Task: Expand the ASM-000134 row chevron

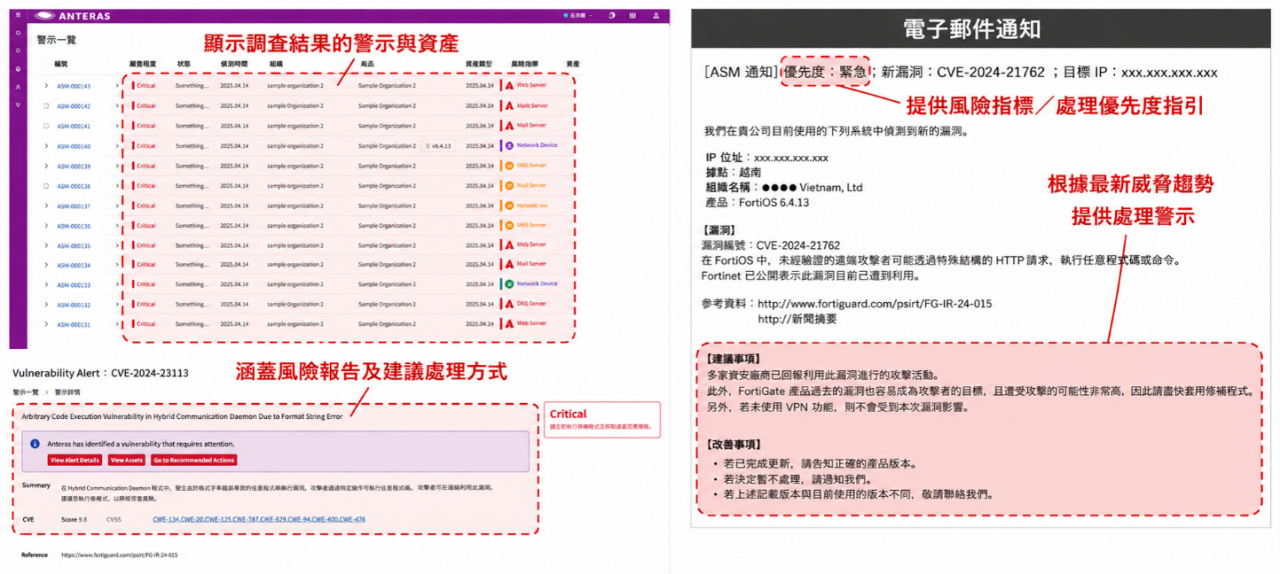Action: [x=46, y=265]
